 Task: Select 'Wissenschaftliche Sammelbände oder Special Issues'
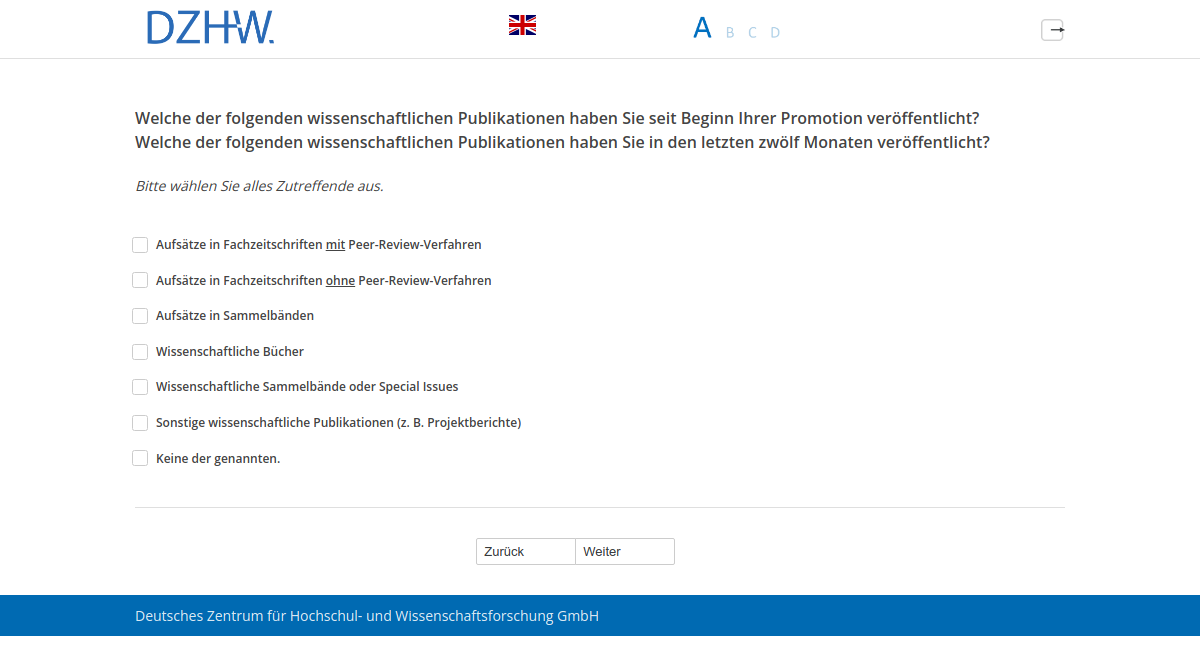pyautogui.click(x=140, y=387)
